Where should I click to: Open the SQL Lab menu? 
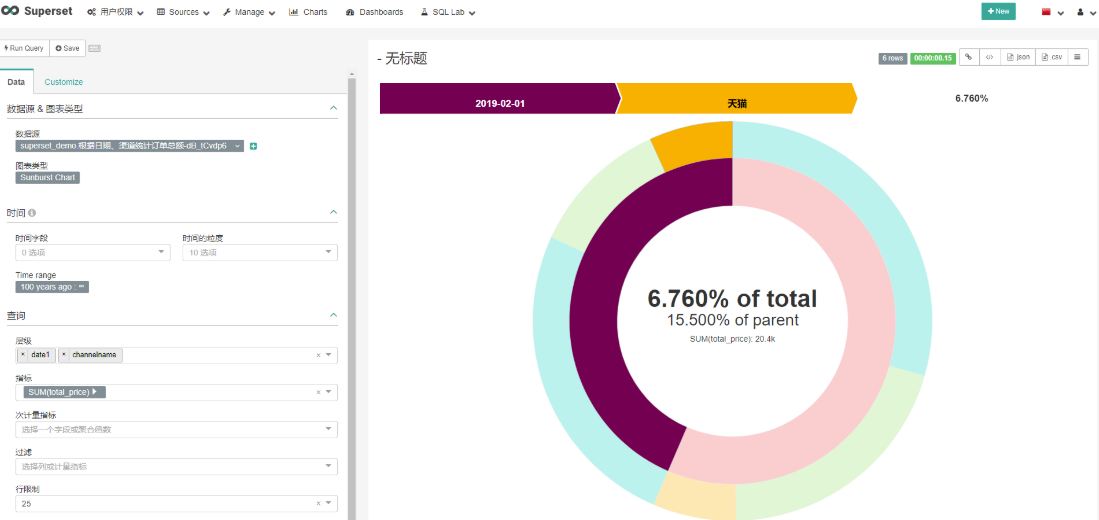(448, 12)
